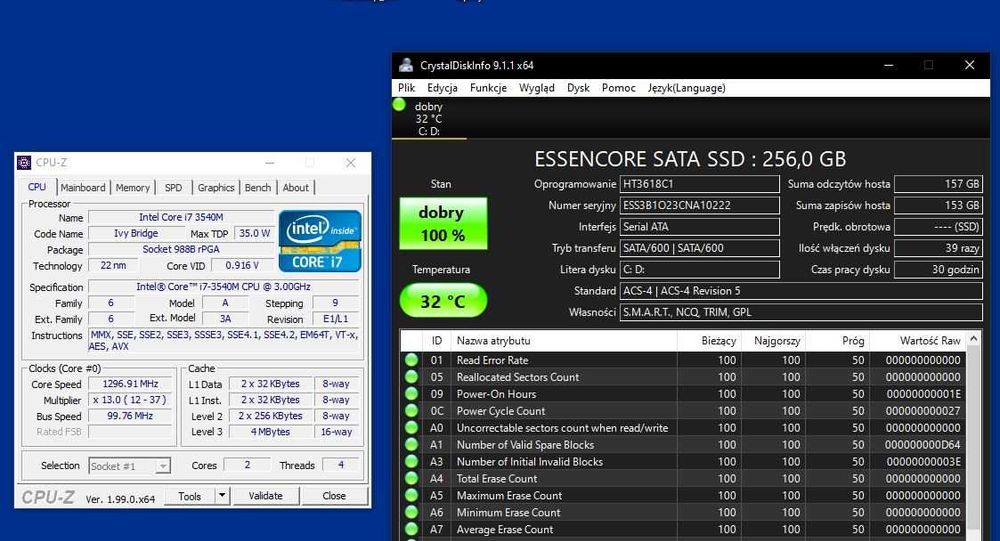Click the ESSENCORE SATA SSD : 256,0 GB title
Screen dimensions: 1000x541
coord(690,159)
